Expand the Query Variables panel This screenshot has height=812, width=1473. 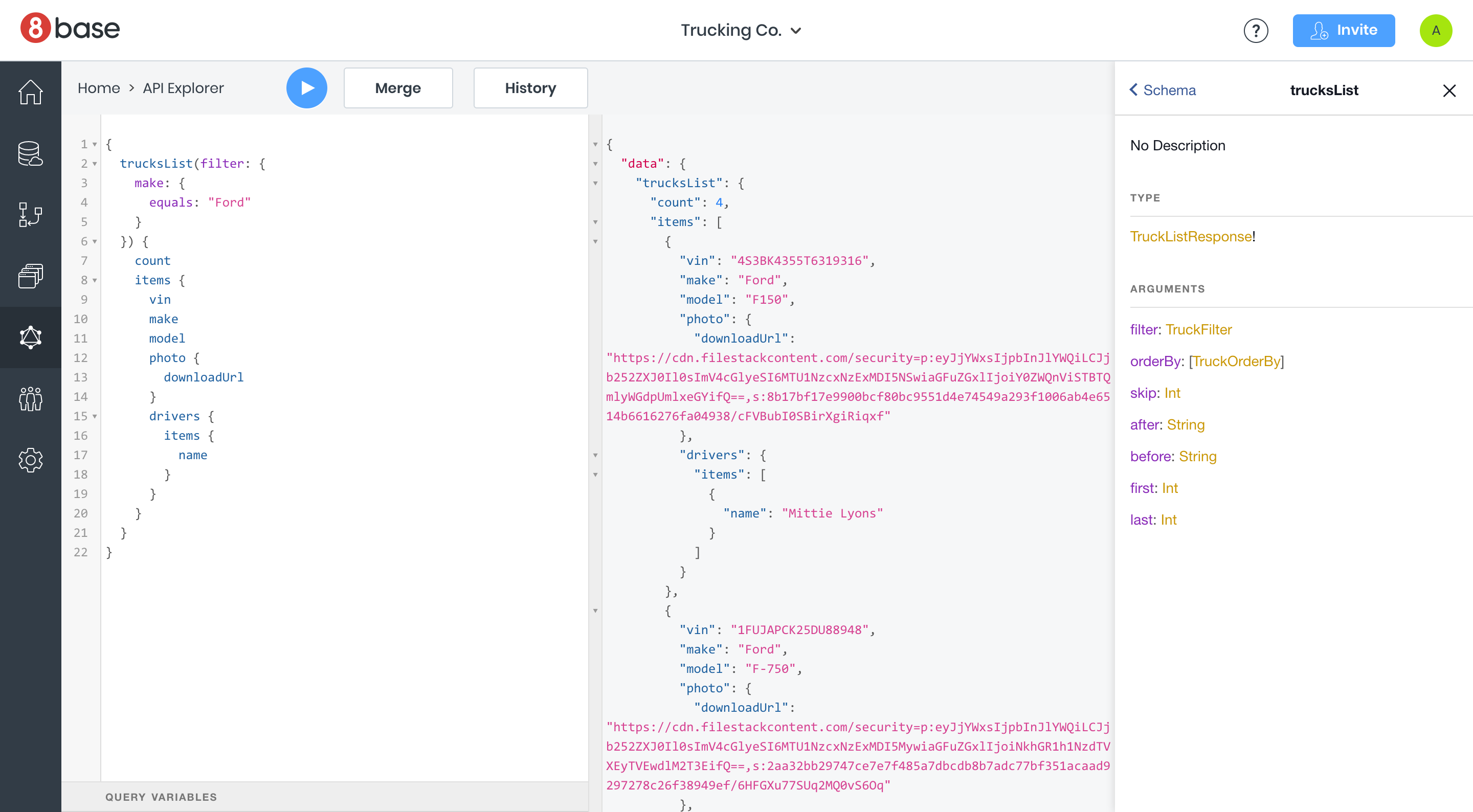click(x=161, y=797)
